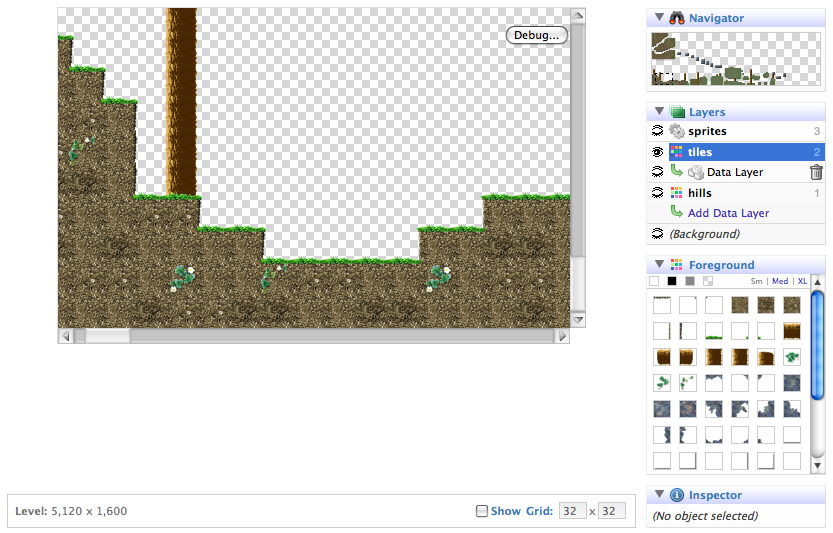Select the (Background) layer
The image size is (833, 533).
pos(704,234)
